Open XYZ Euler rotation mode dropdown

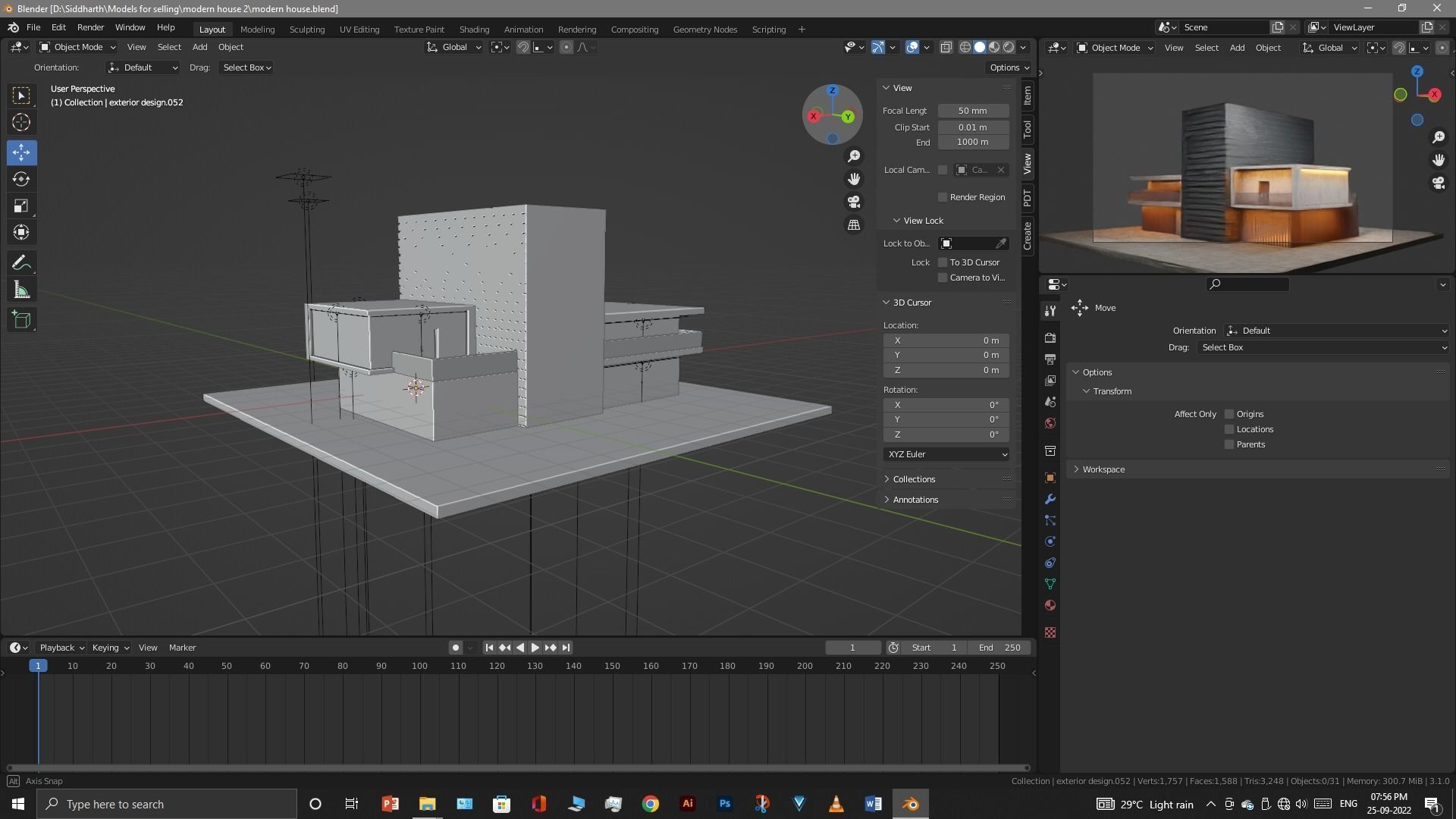[x=946, y=454]
